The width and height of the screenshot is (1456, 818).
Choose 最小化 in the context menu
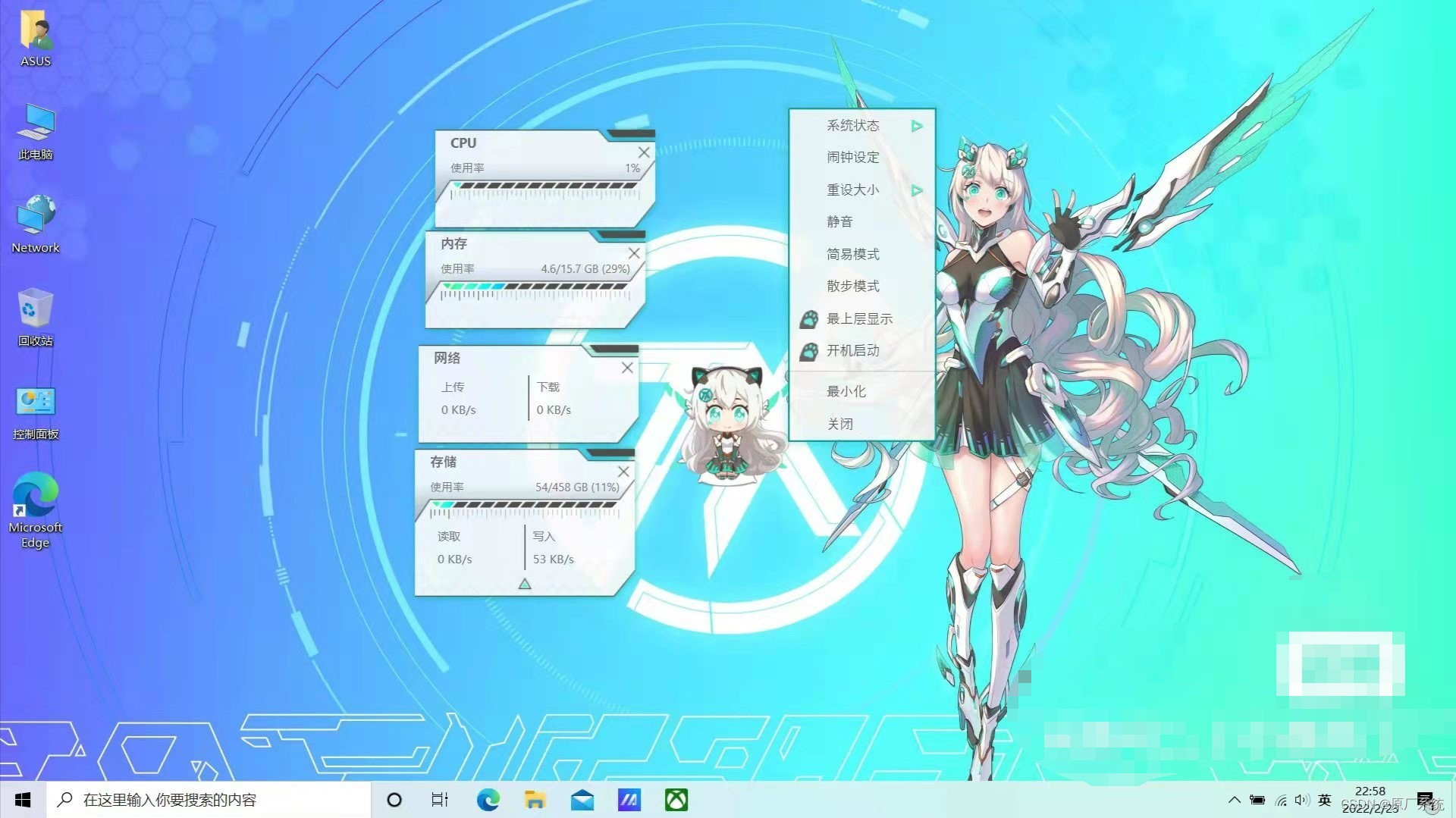861,392
